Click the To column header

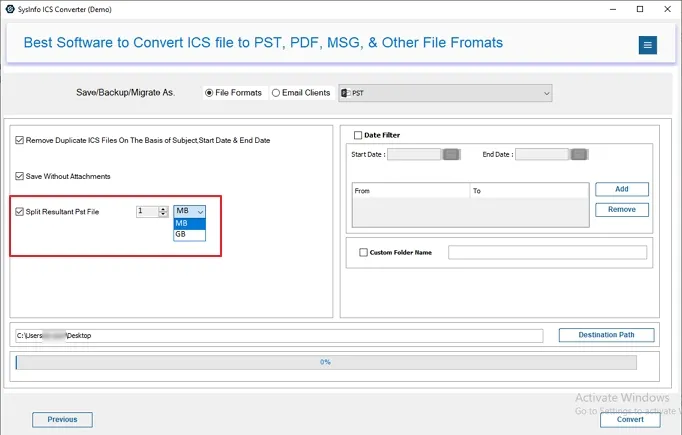point(529,191)
